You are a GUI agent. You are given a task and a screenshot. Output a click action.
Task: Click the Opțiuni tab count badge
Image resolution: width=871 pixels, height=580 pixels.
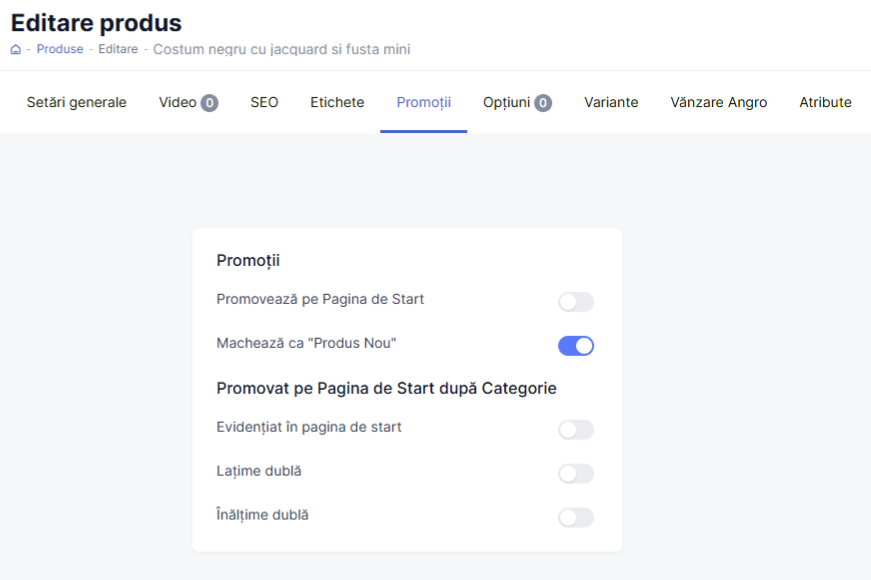pos(543,102)
